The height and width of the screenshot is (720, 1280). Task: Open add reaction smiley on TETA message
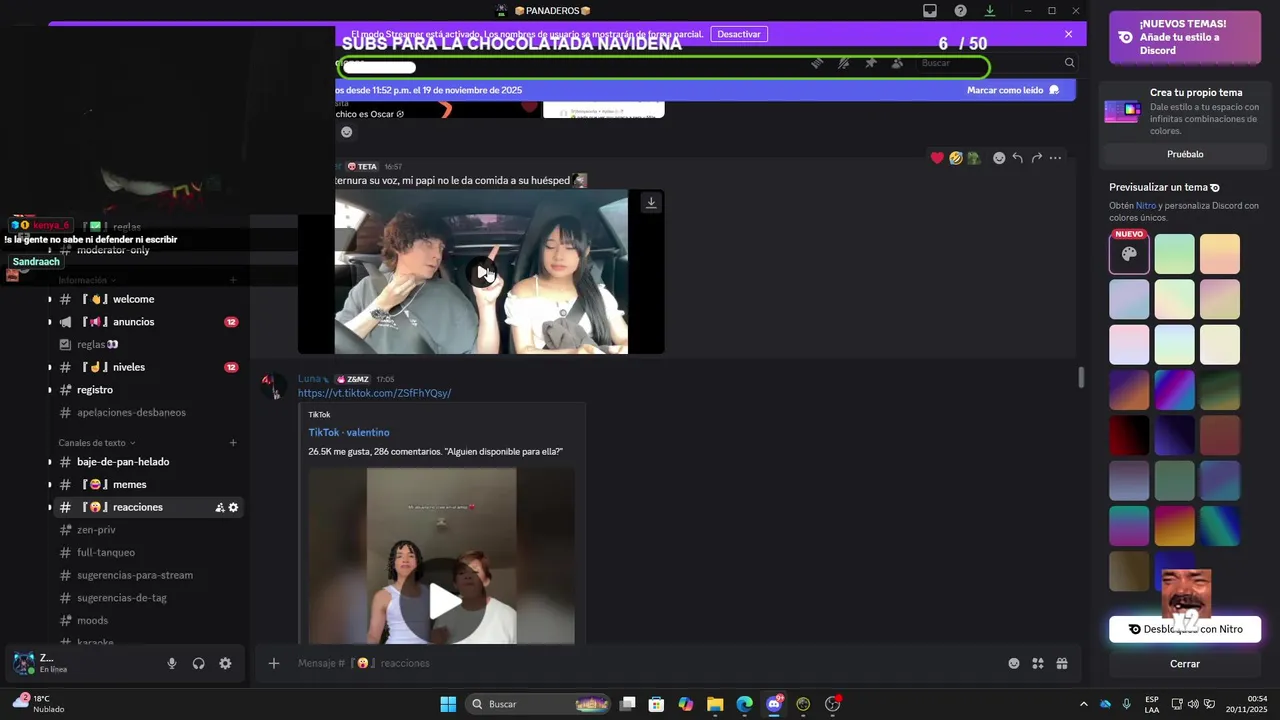point(999,158)
